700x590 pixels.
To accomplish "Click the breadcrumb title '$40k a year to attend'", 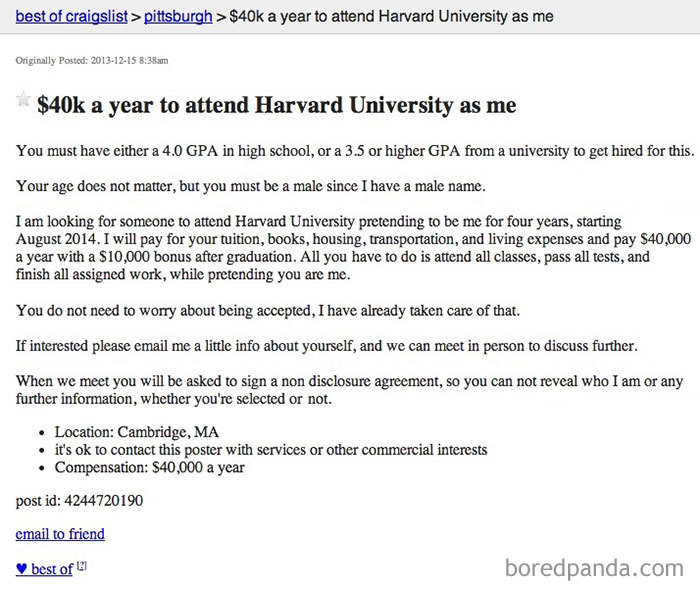I will tap(391, 17).
